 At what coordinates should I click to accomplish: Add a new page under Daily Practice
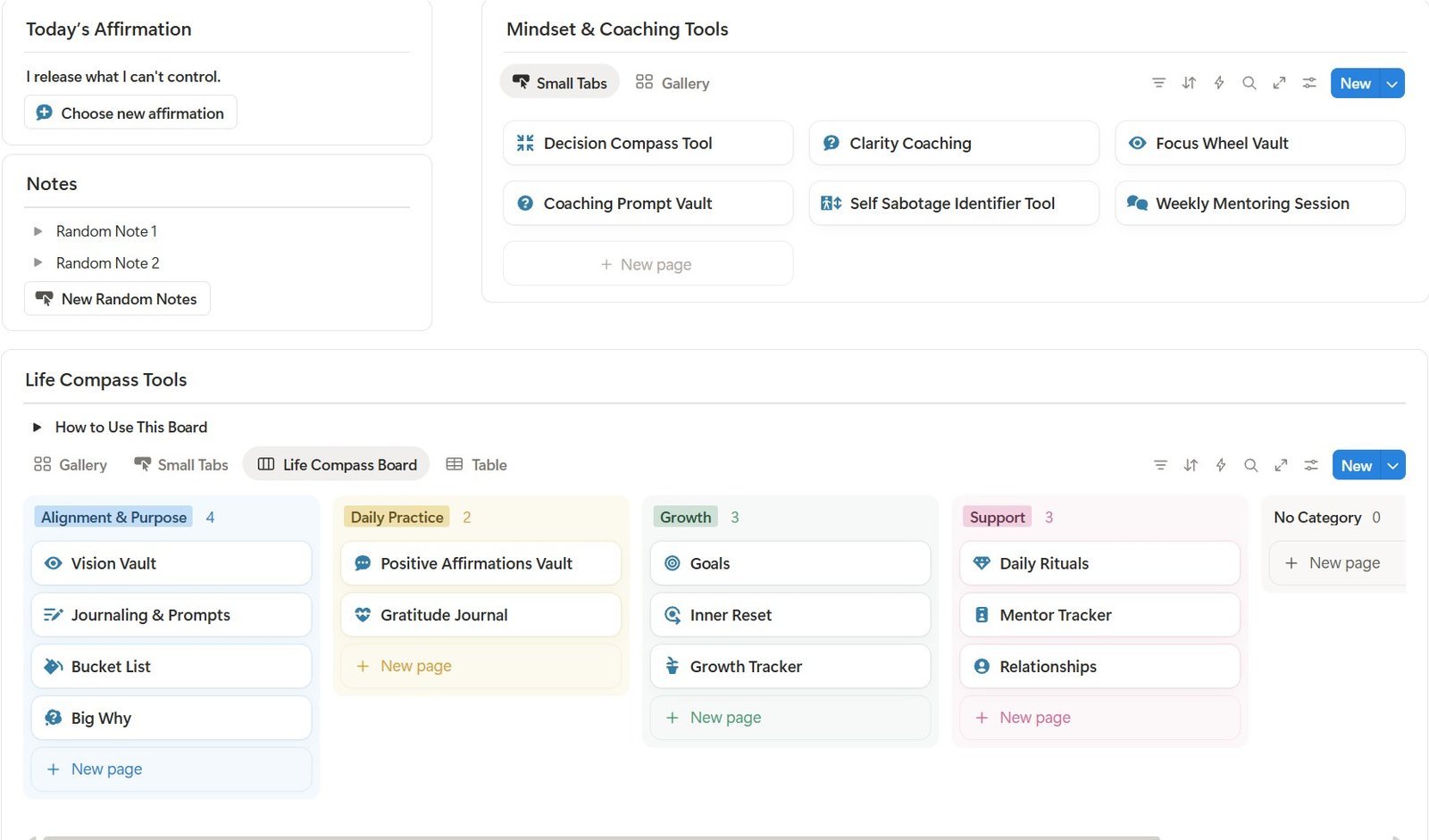[x=415, y=666]
